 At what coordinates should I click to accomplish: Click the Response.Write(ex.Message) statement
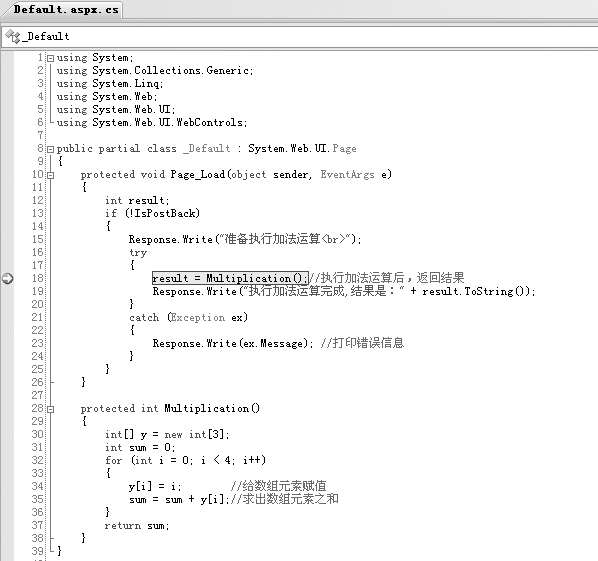[233, 343]
